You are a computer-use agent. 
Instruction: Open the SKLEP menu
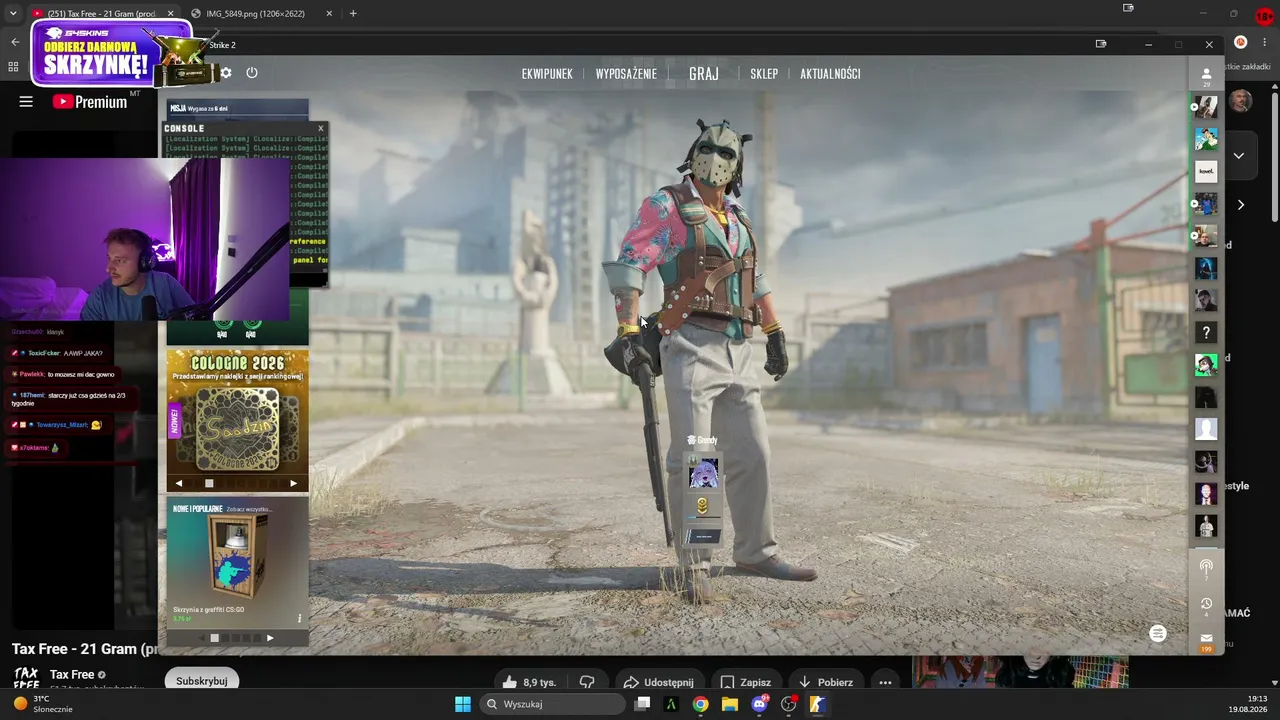(764, 74)
